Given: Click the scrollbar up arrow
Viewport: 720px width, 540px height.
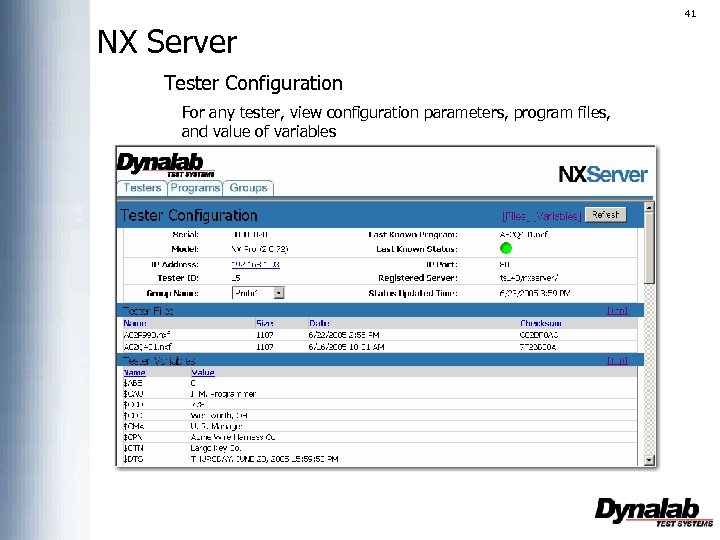Looking at the screenshot, I should coord(649,208).
